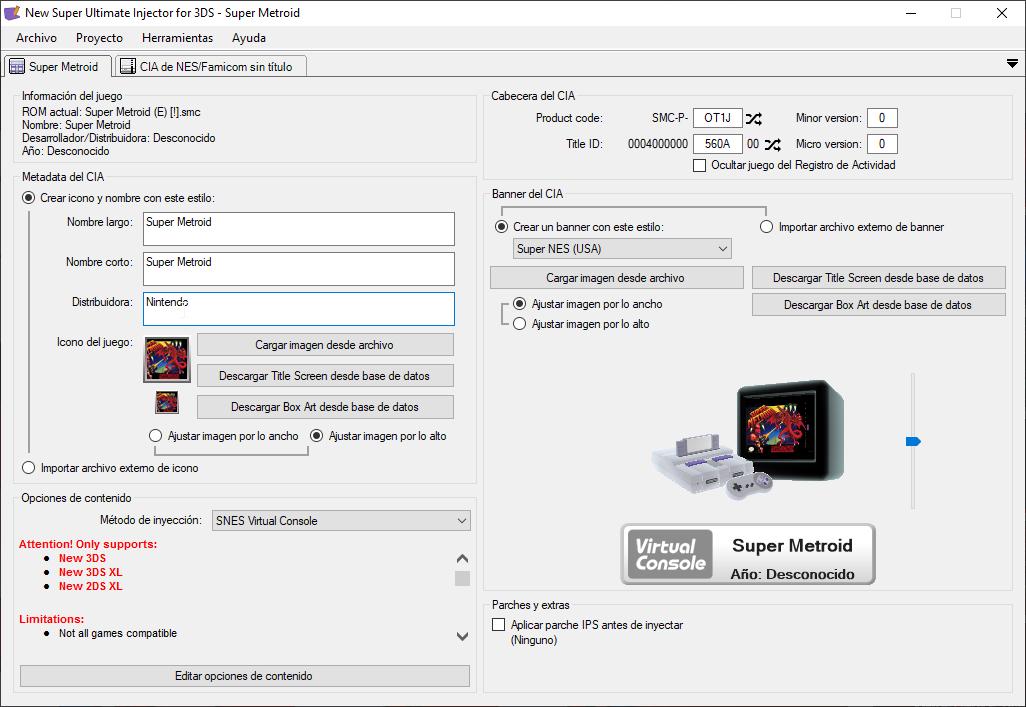Switch to CIA de NES/Famicom sin título tab
Screen dimensions: 1026x707
pos(211,67)
